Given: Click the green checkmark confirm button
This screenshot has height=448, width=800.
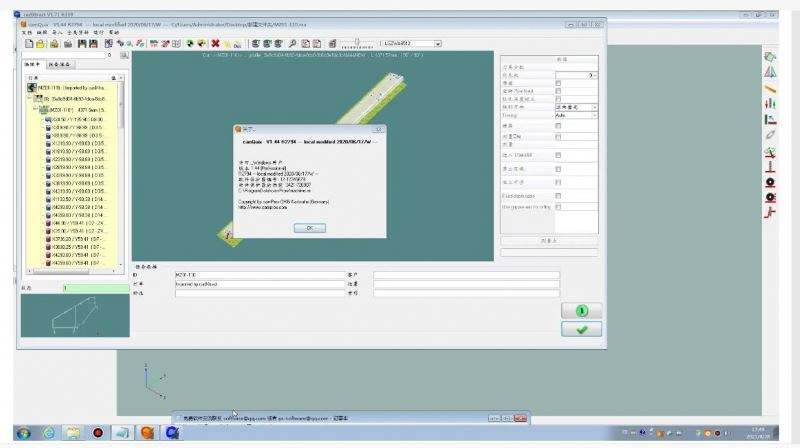Looking at the screenshot, I should click(x=581, y=330).
